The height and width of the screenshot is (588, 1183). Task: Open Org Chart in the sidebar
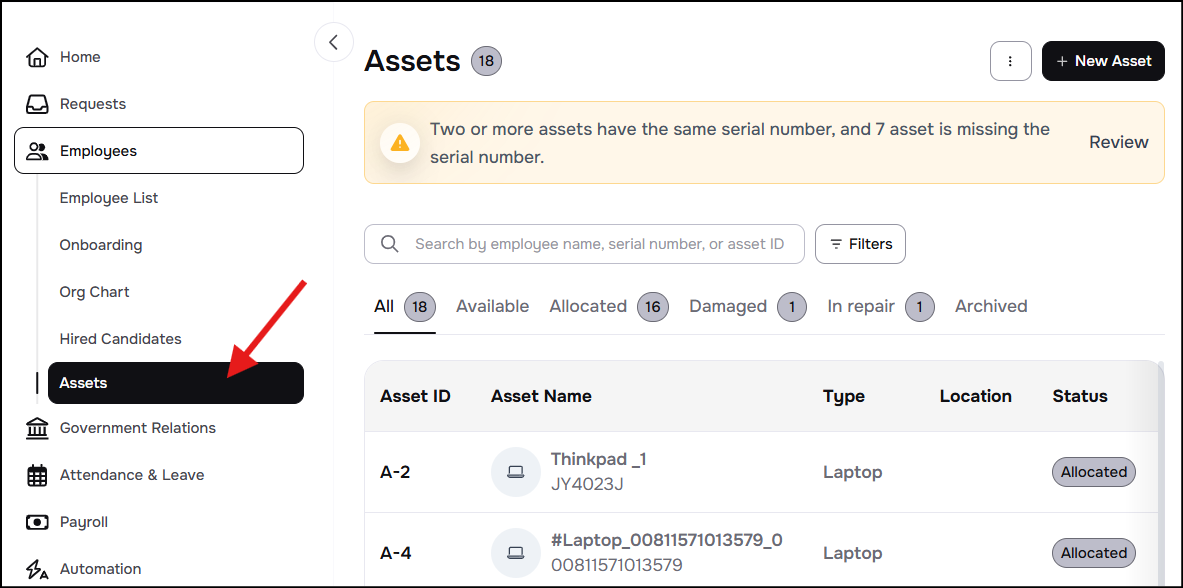(x=95, y=292)
